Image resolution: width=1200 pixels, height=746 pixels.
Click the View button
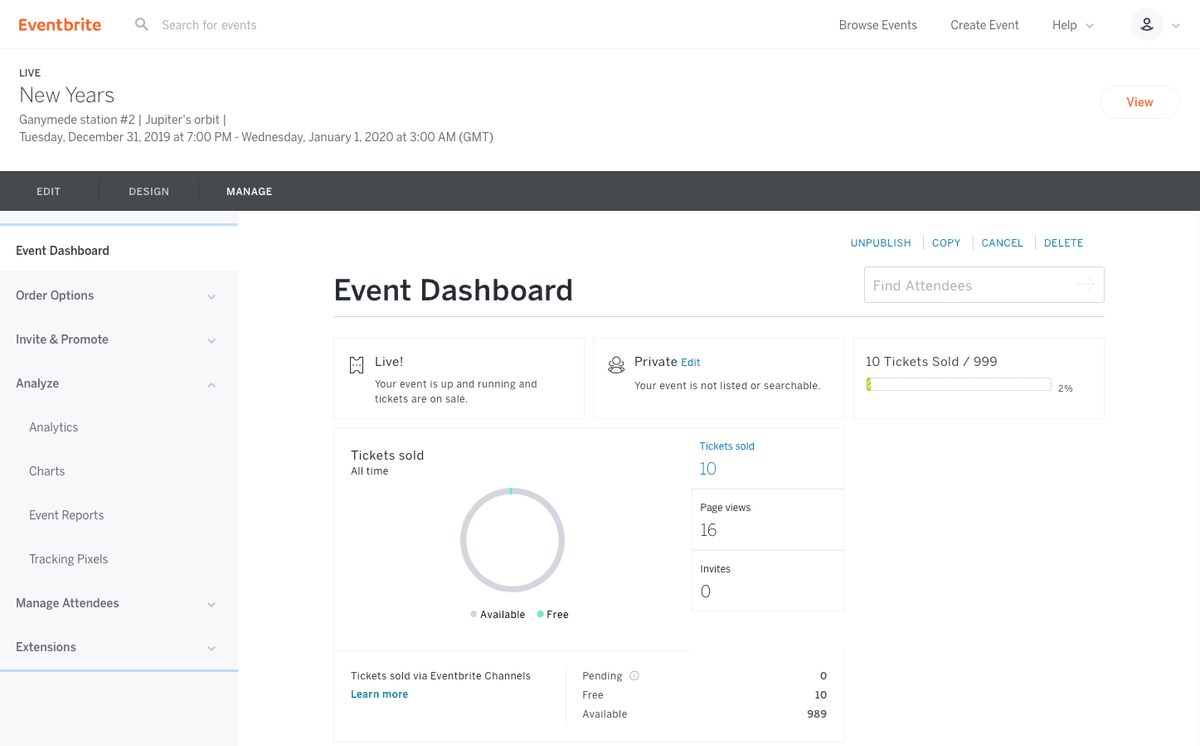1140,102
